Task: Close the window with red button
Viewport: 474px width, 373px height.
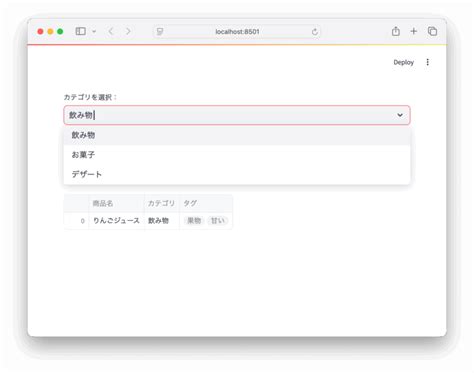Action: tap(40, 31)
